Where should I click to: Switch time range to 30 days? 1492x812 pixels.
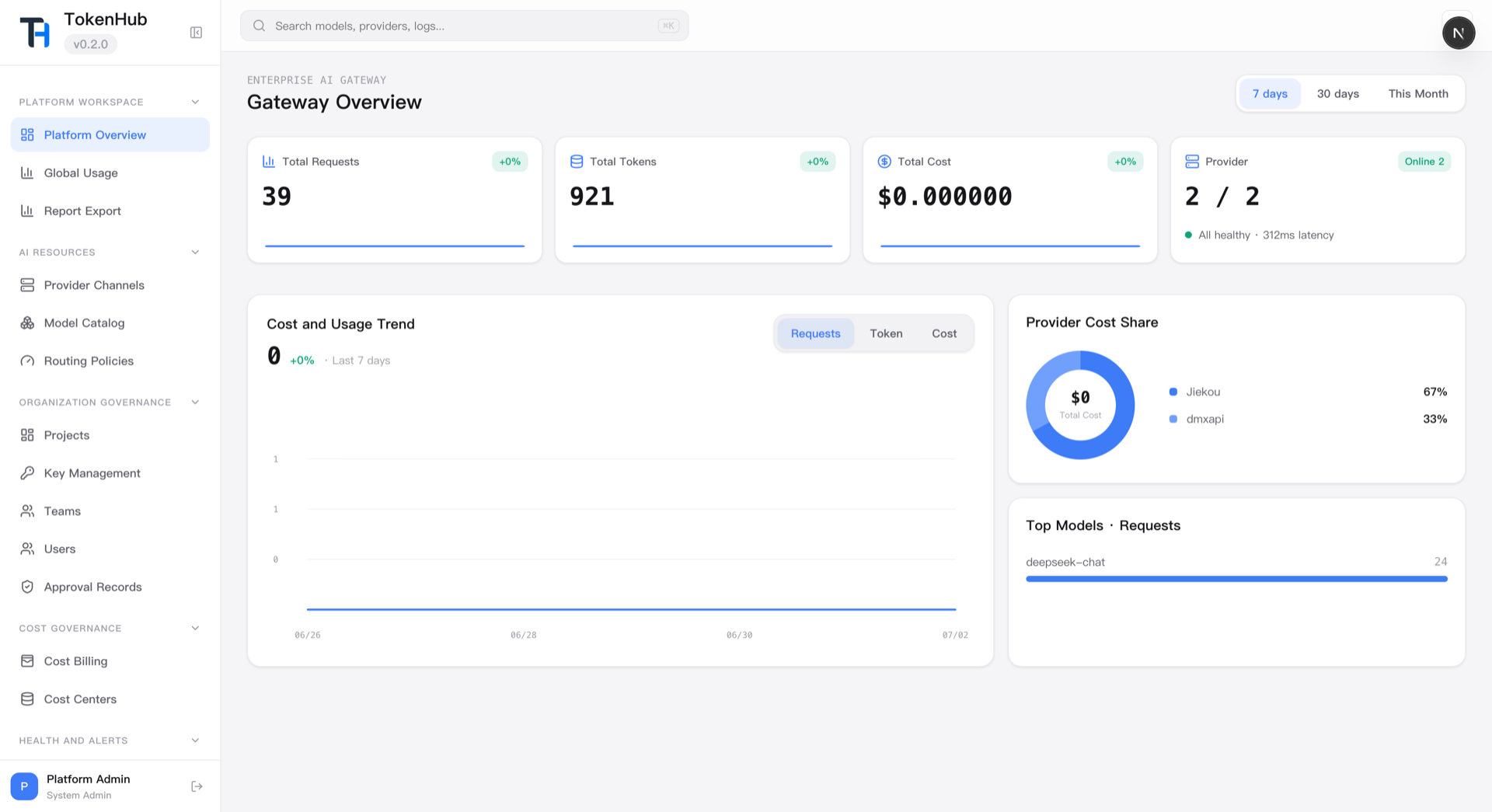[1337, 94]
